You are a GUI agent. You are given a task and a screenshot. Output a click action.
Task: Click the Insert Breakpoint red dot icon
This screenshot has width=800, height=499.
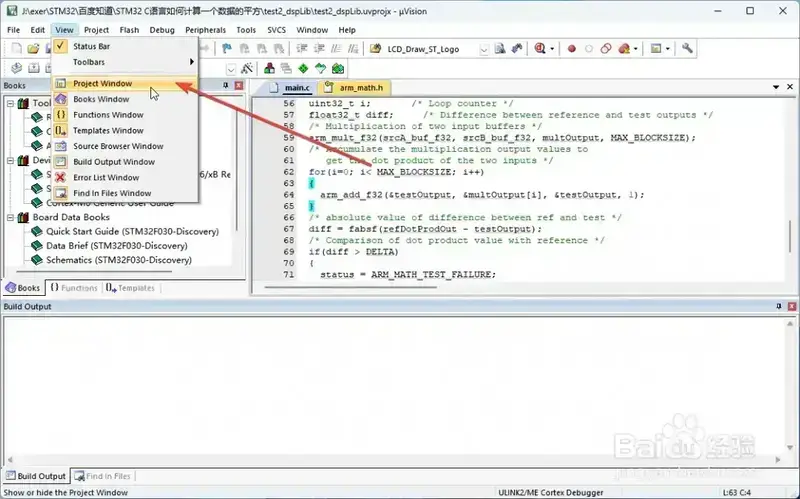coord(572,48)
